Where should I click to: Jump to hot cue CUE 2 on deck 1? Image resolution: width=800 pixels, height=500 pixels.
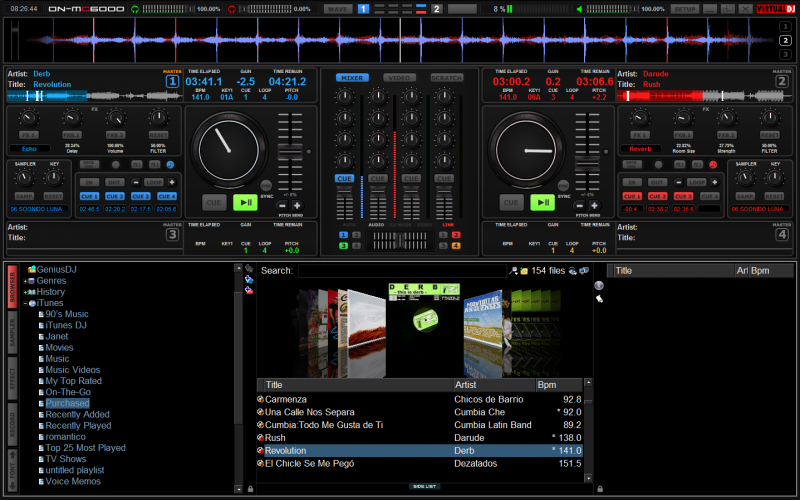[115, 196]
